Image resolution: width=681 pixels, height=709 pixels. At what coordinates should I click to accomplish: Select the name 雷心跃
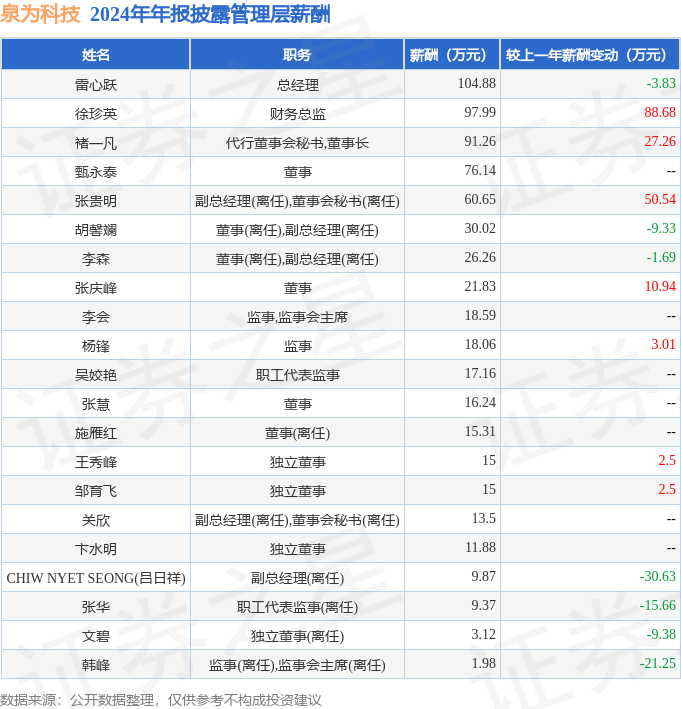coord(95,85)
